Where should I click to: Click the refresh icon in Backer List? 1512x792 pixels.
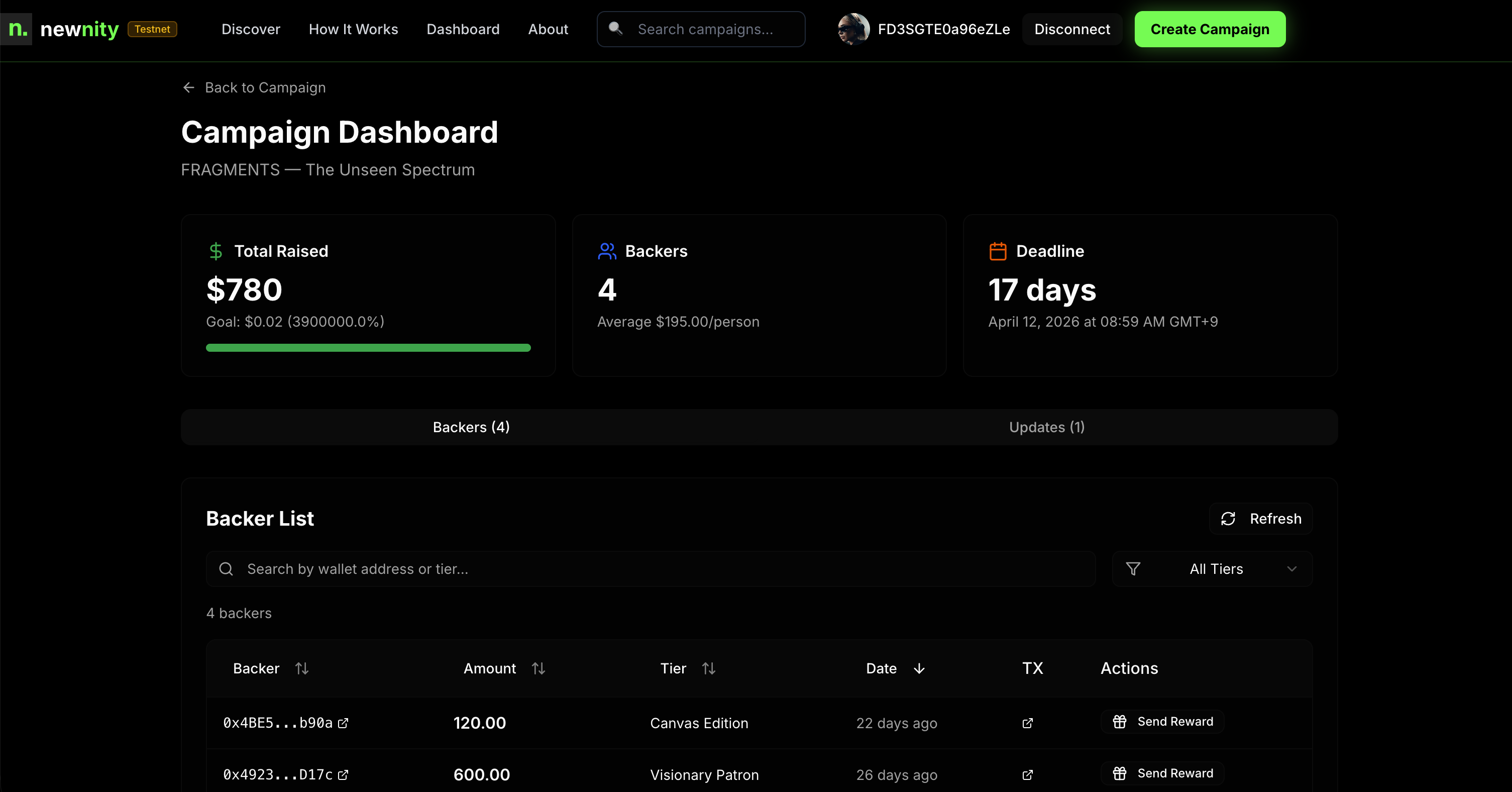pyautogui.click(x=1228, y=519)
